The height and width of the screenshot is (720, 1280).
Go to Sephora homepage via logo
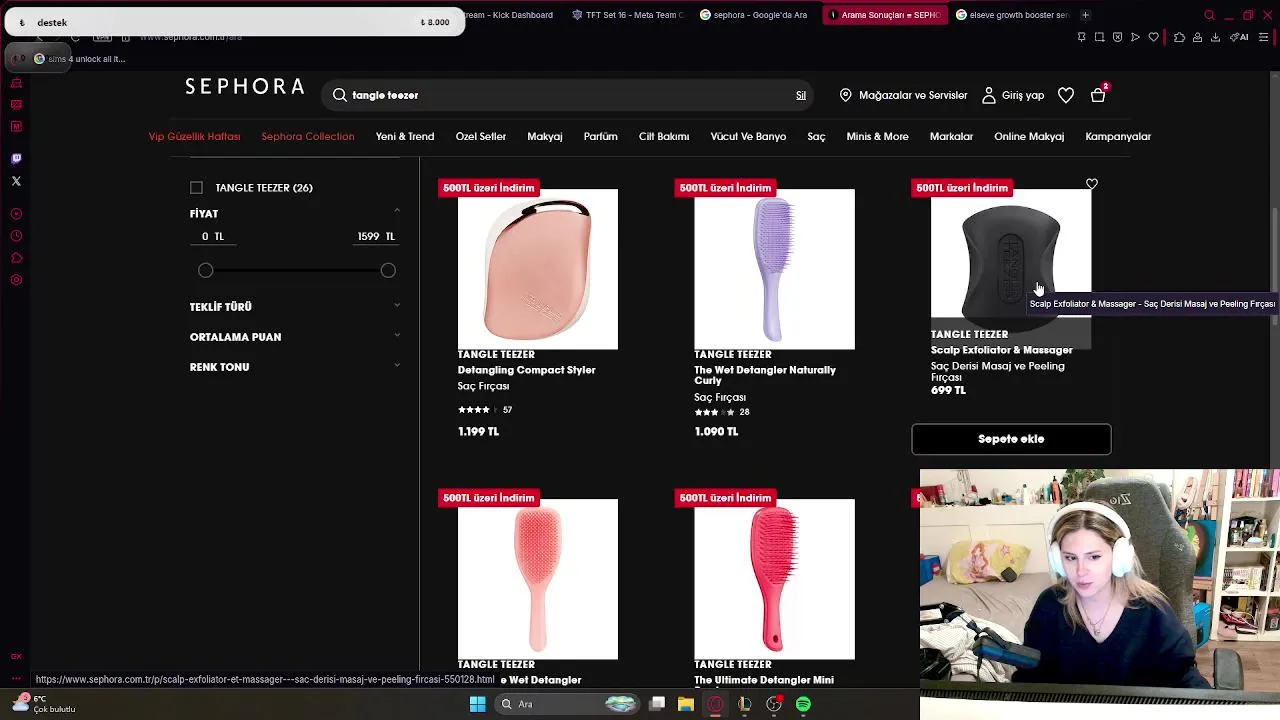[245, 87]
